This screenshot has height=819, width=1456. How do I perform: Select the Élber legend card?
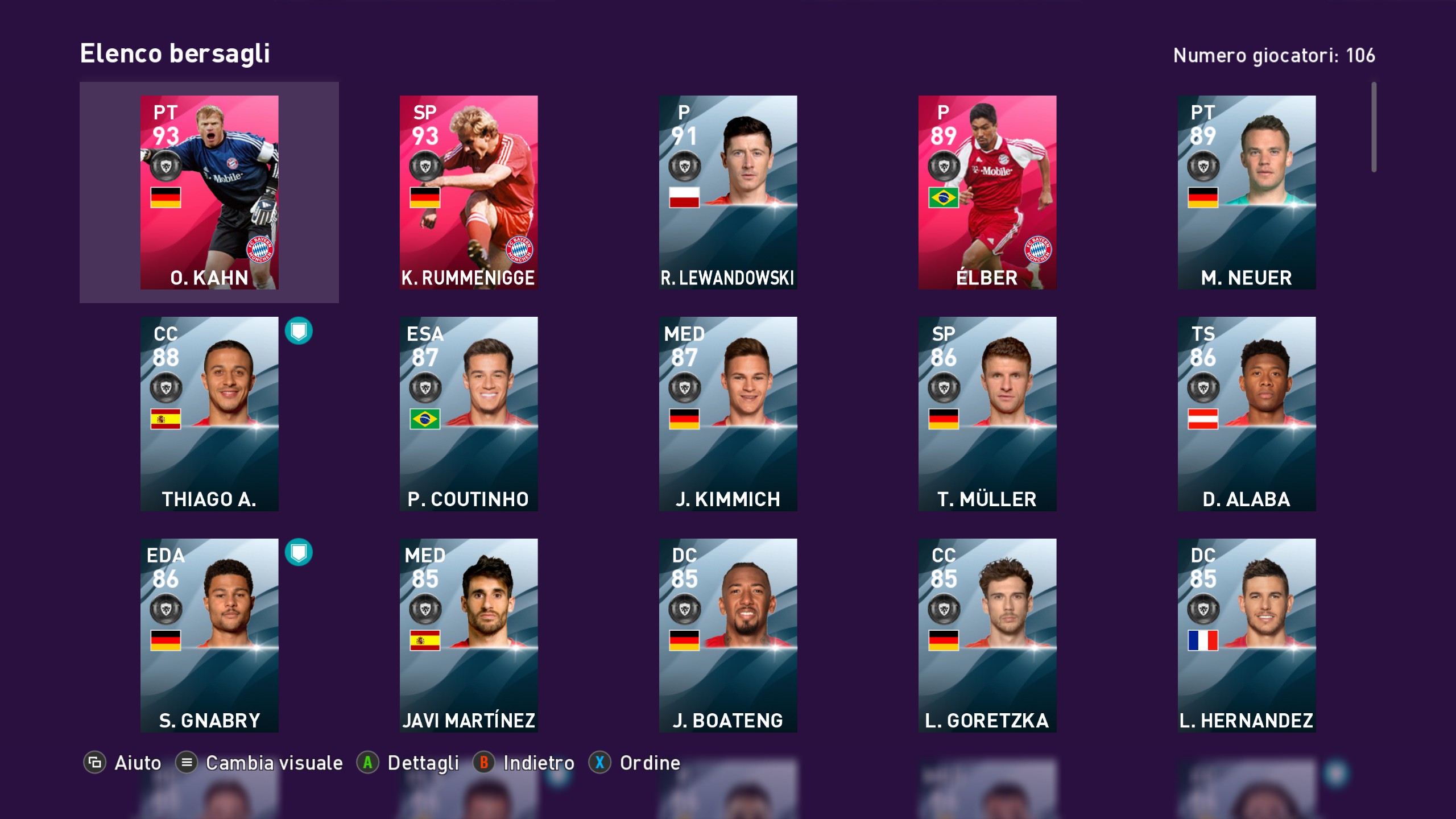[x=987, y=192]
